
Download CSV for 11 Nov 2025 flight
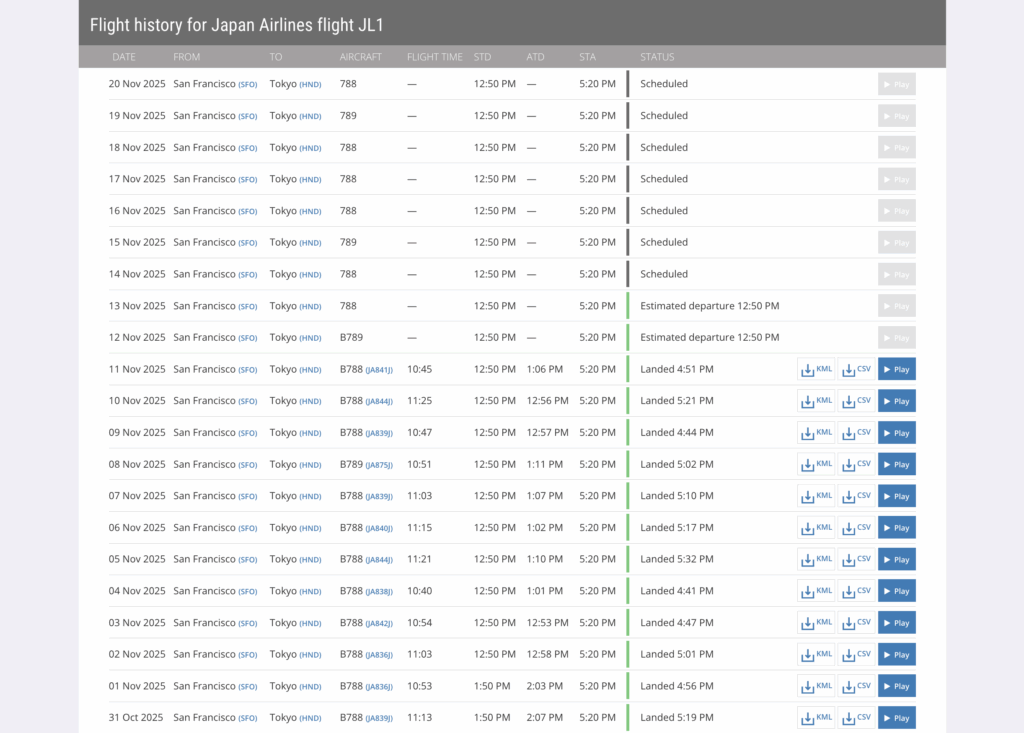[x=856, y=370]
